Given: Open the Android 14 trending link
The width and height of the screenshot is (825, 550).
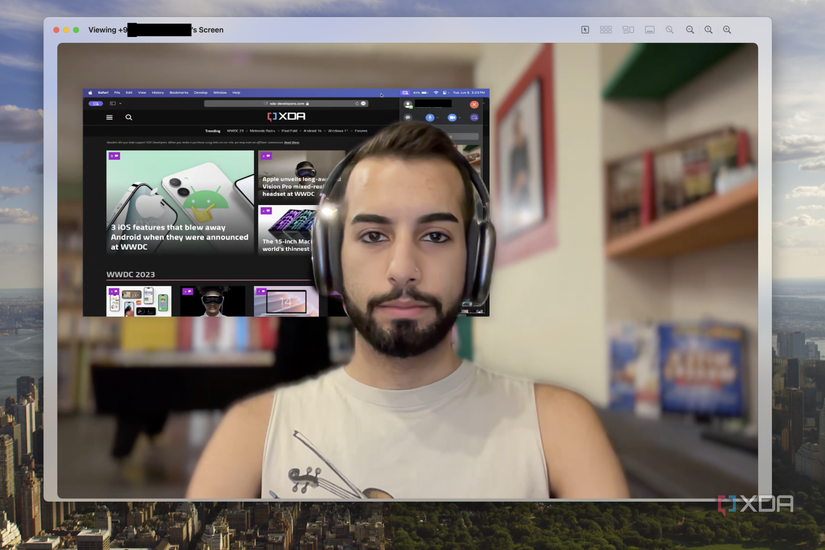Looking at the screenshot, I should 313,131.
